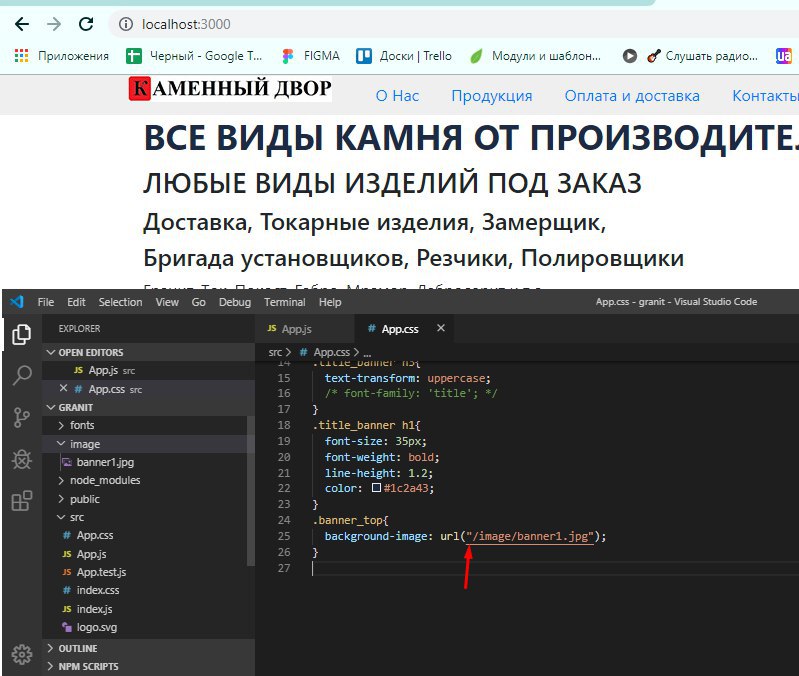Image resolution: width=799 pixels, height=676 pixels.
Task: Collapse the src folder
Action: 145,517
